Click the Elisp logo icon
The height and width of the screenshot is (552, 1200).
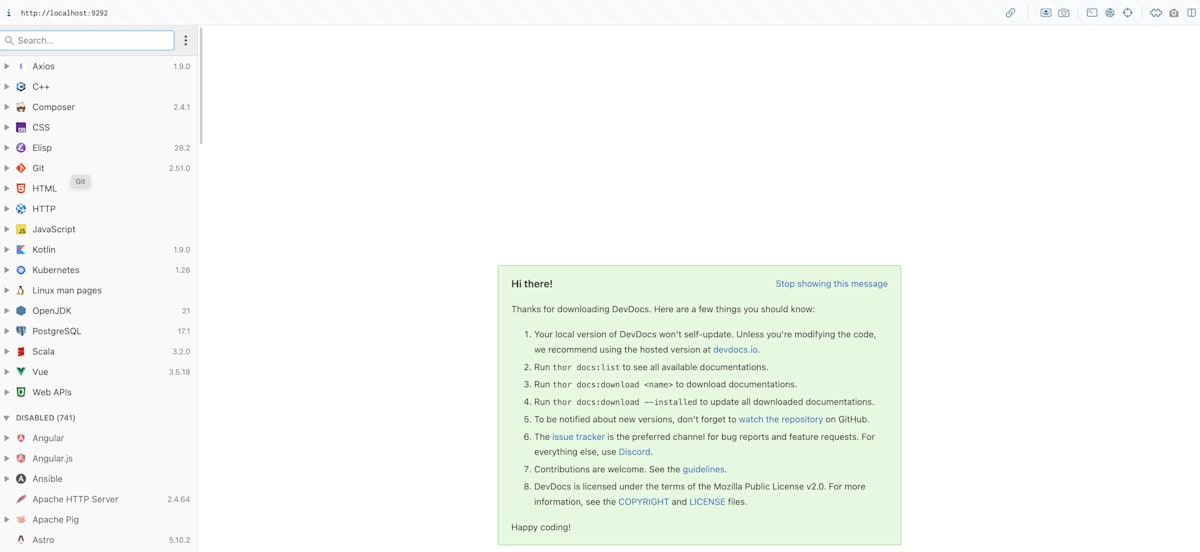21,148
